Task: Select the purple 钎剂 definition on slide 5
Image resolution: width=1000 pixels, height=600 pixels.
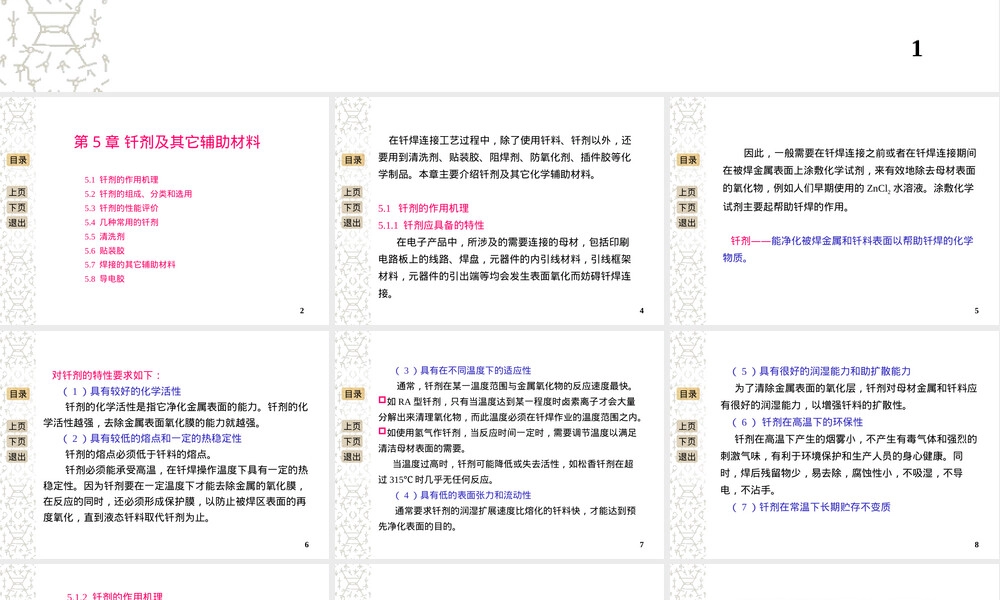Action: (x=848, y=249)
